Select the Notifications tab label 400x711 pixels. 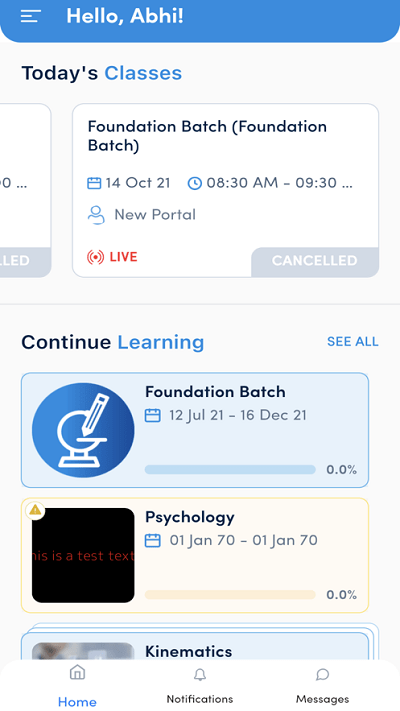click(200, 698)
